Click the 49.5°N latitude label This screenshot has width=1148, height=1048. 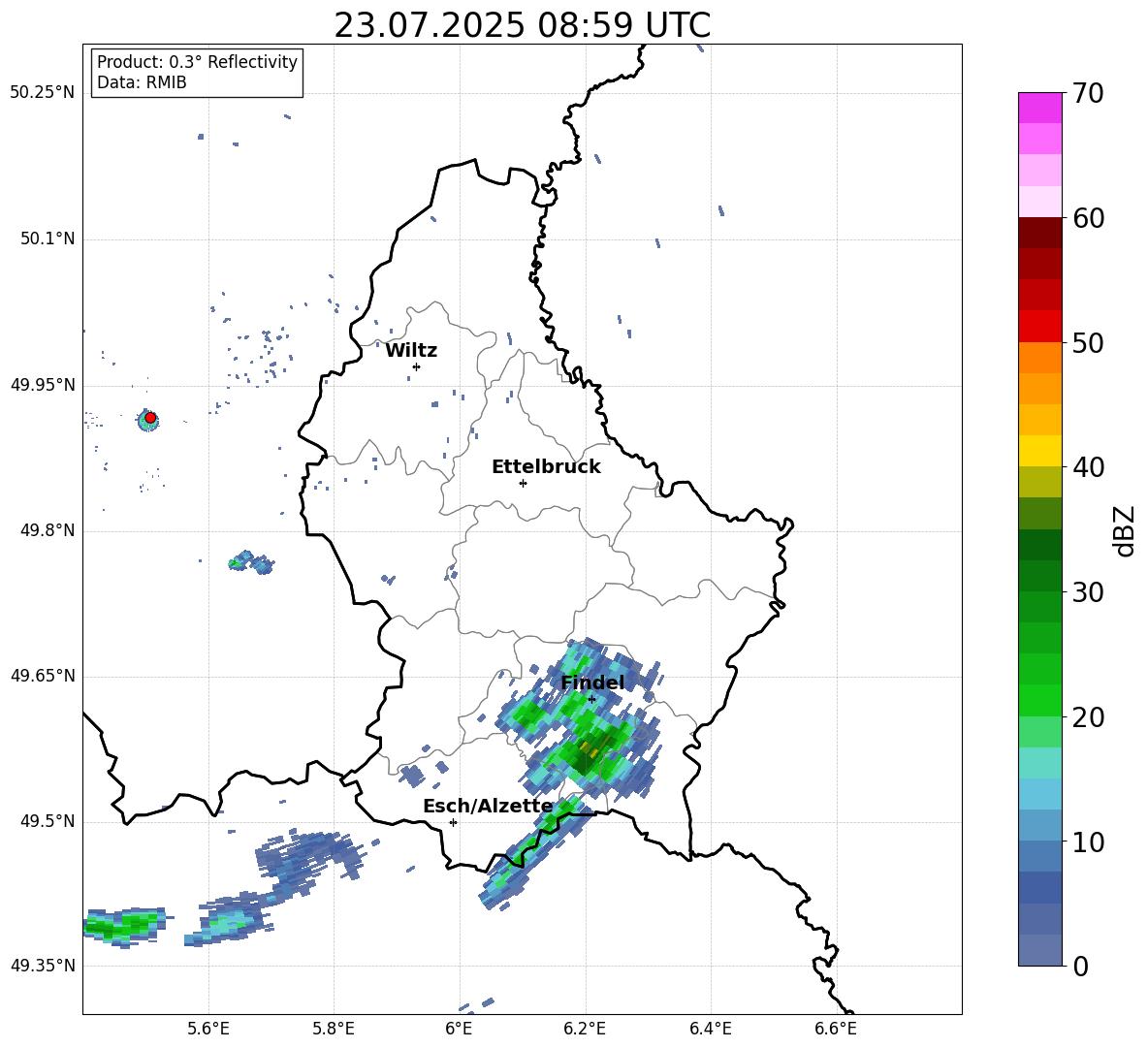[x=47, y=821]
